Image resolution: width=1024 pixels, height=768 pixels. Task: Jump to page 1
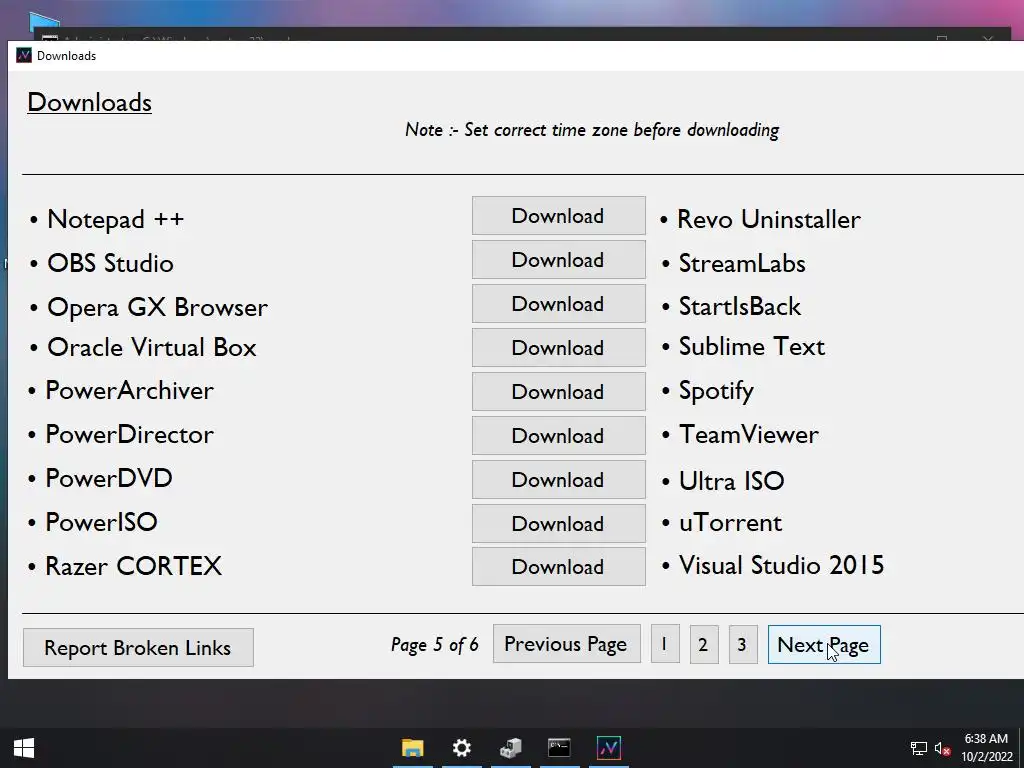click(x=665, y=644)
